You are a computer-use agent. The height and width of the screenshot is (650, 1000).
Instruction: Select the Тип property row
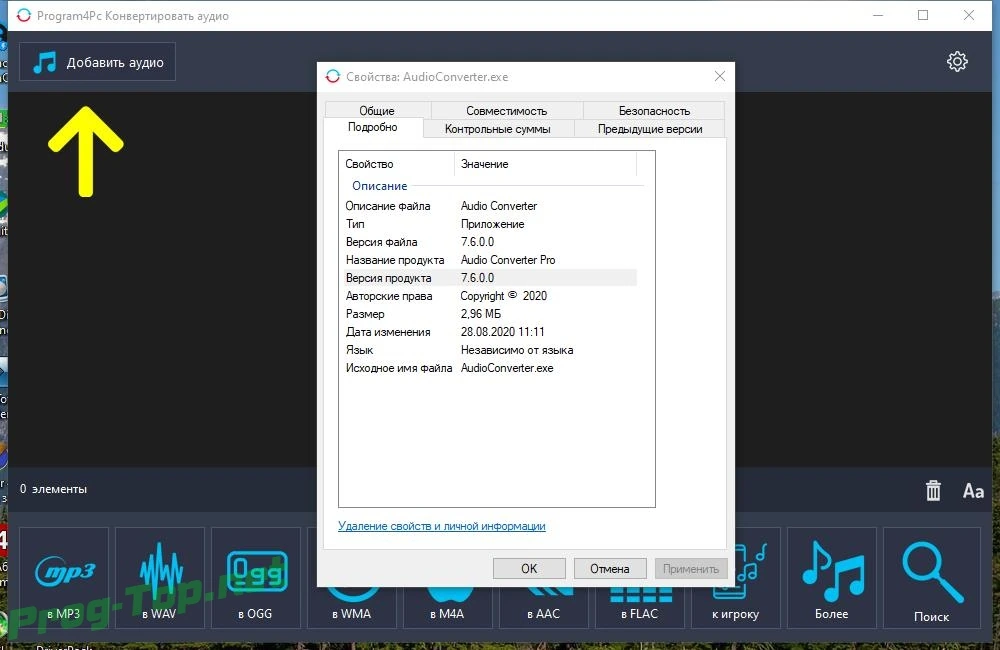490,224
